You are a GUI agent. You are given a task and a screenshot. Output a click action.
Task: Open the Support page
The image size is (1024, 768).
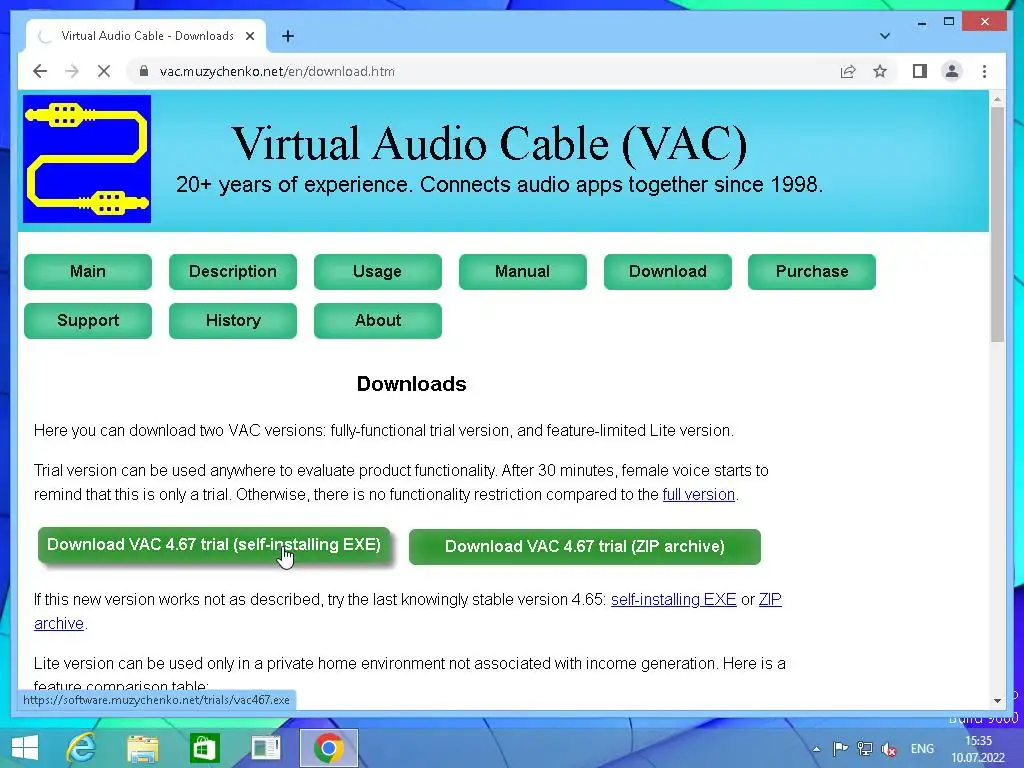point(88,321)
